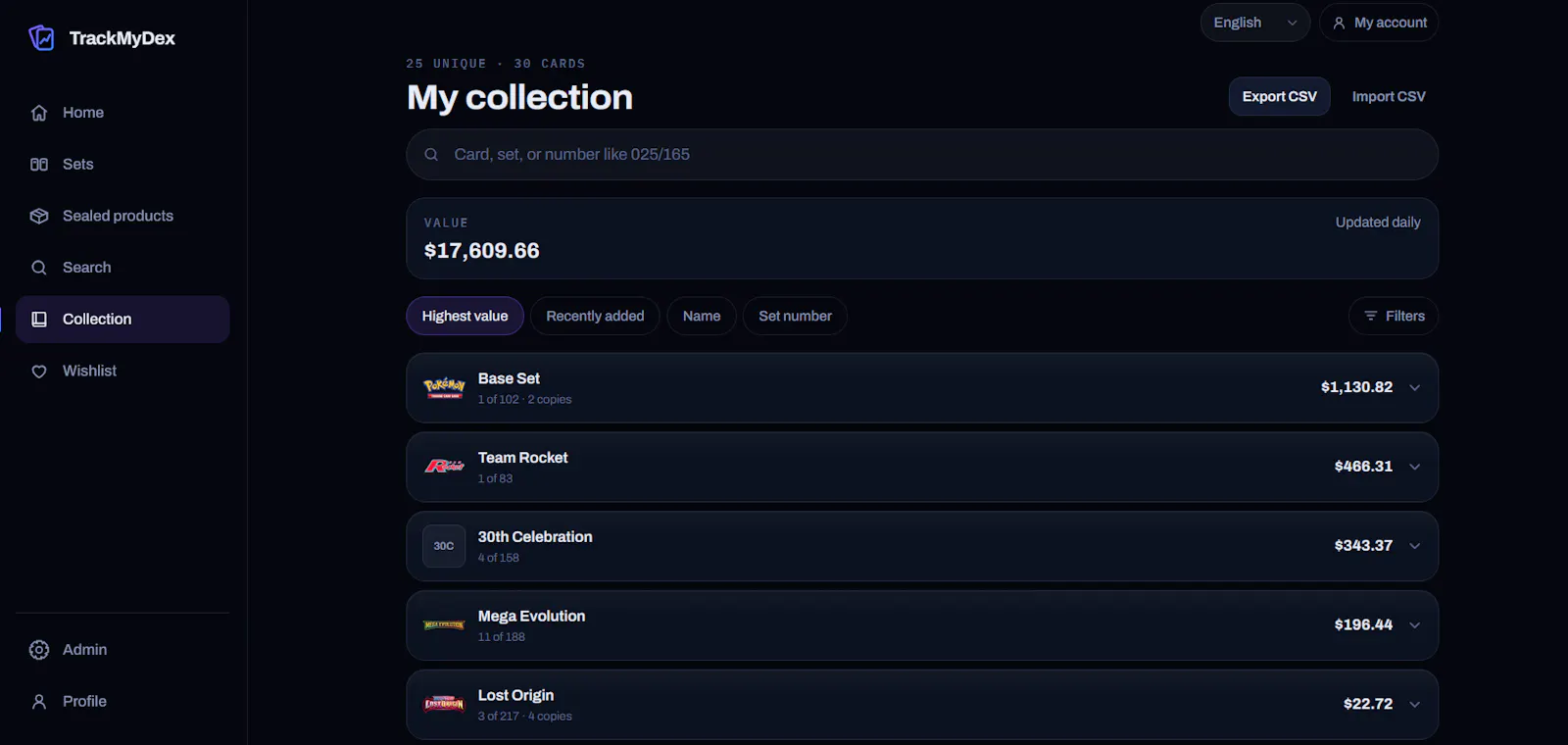Click the Lost Origin title text
1568x745 pixels.
515,696
